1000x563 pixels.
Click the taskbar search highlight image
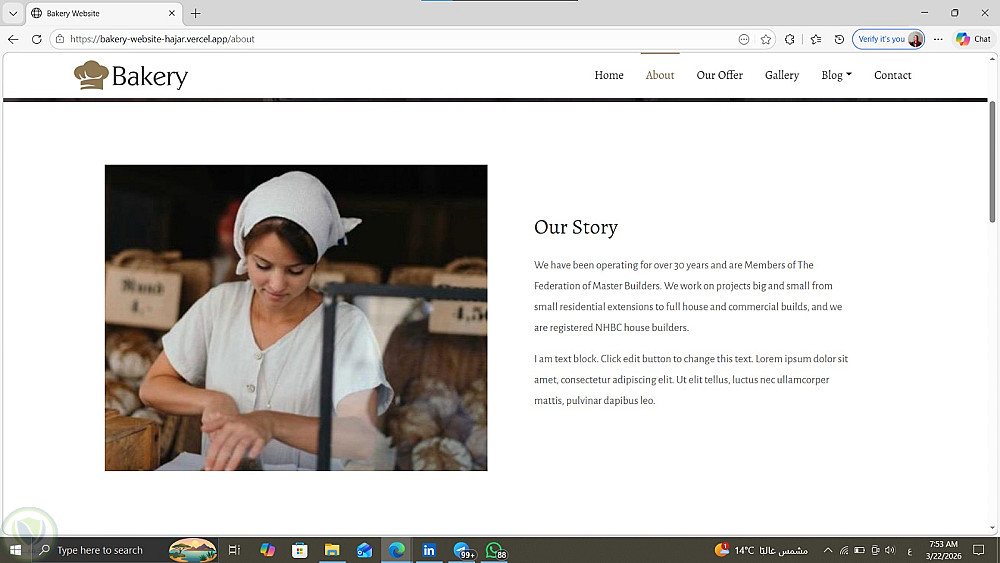[193, 550]
